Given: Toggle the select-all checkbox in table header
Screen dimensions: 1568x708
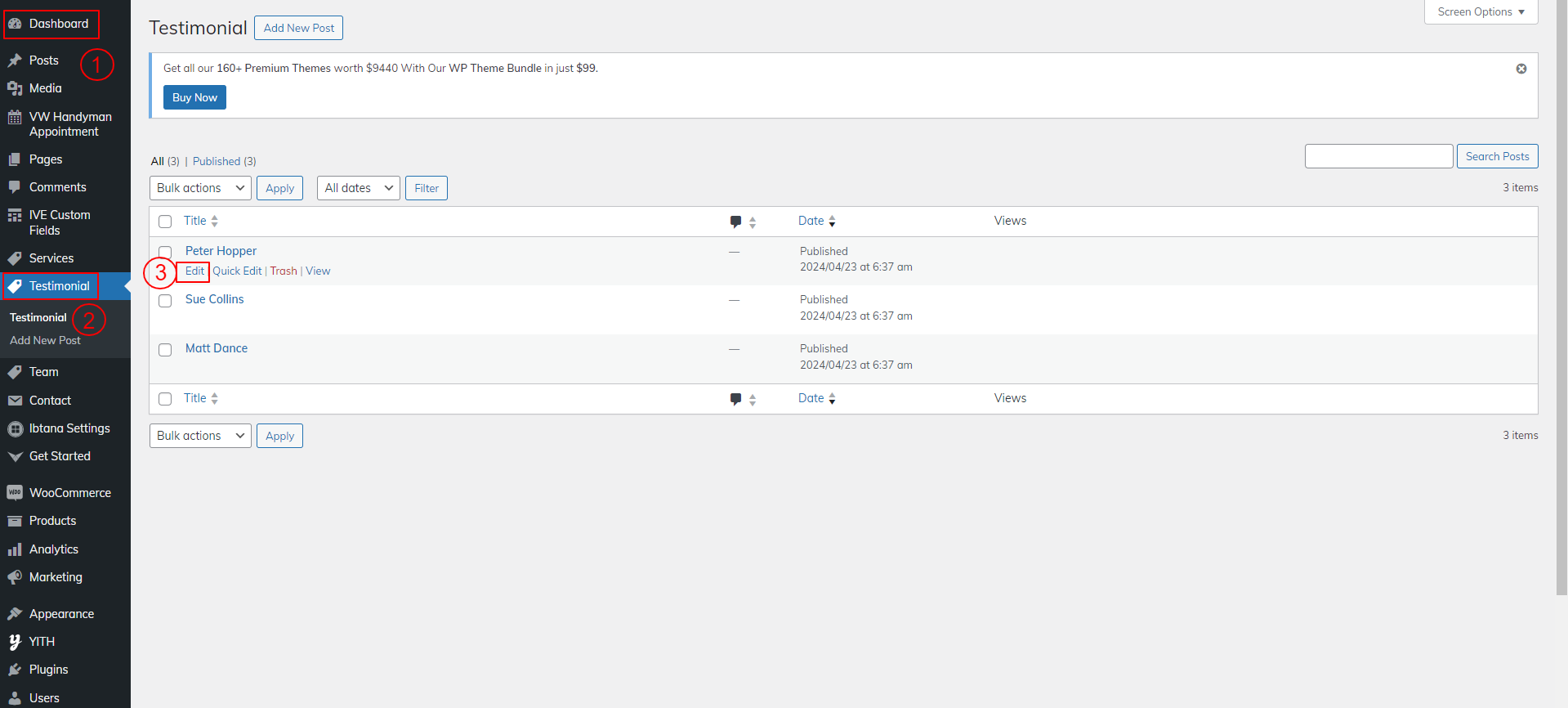Looking at the screenshot, I should coord(165,222).
